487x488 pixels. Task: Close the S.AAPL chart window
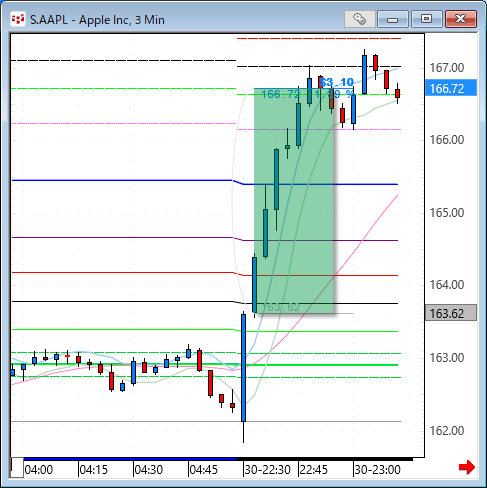pos(461,19)
